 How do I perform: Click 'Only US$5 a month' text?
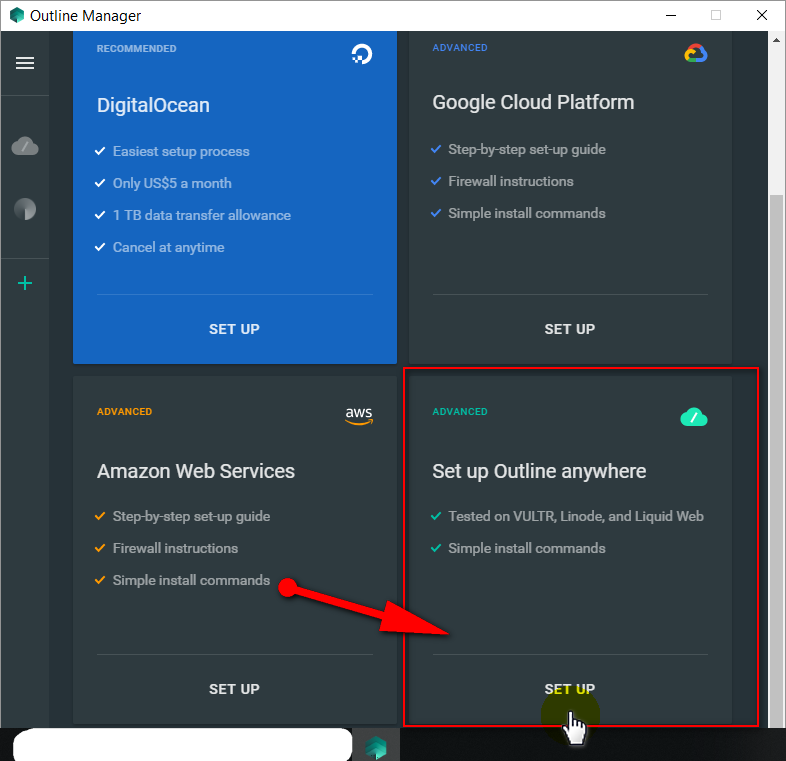pos(172,183)
